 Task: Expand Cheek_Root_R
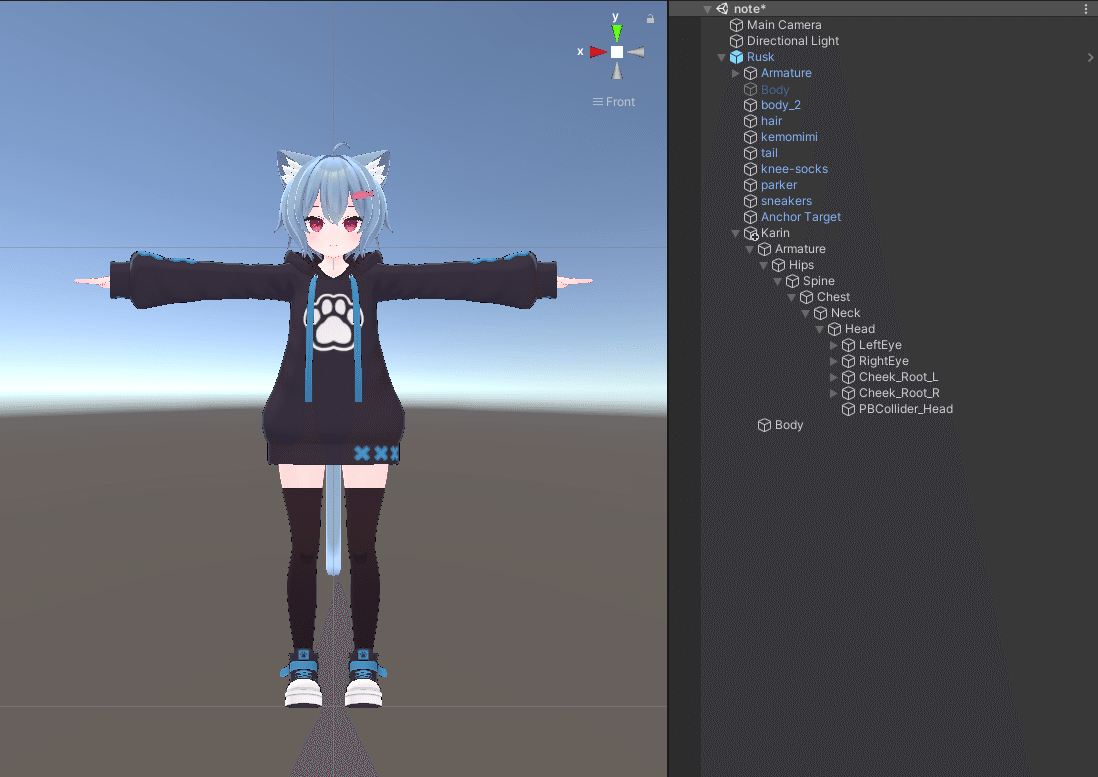click(x=833, y=393)
